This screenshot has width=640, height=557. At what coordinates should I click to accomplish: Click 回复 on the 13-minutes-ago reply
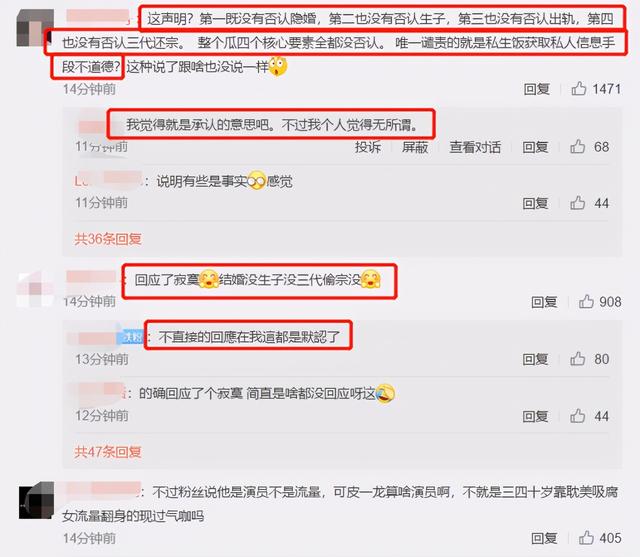point(535,359)
